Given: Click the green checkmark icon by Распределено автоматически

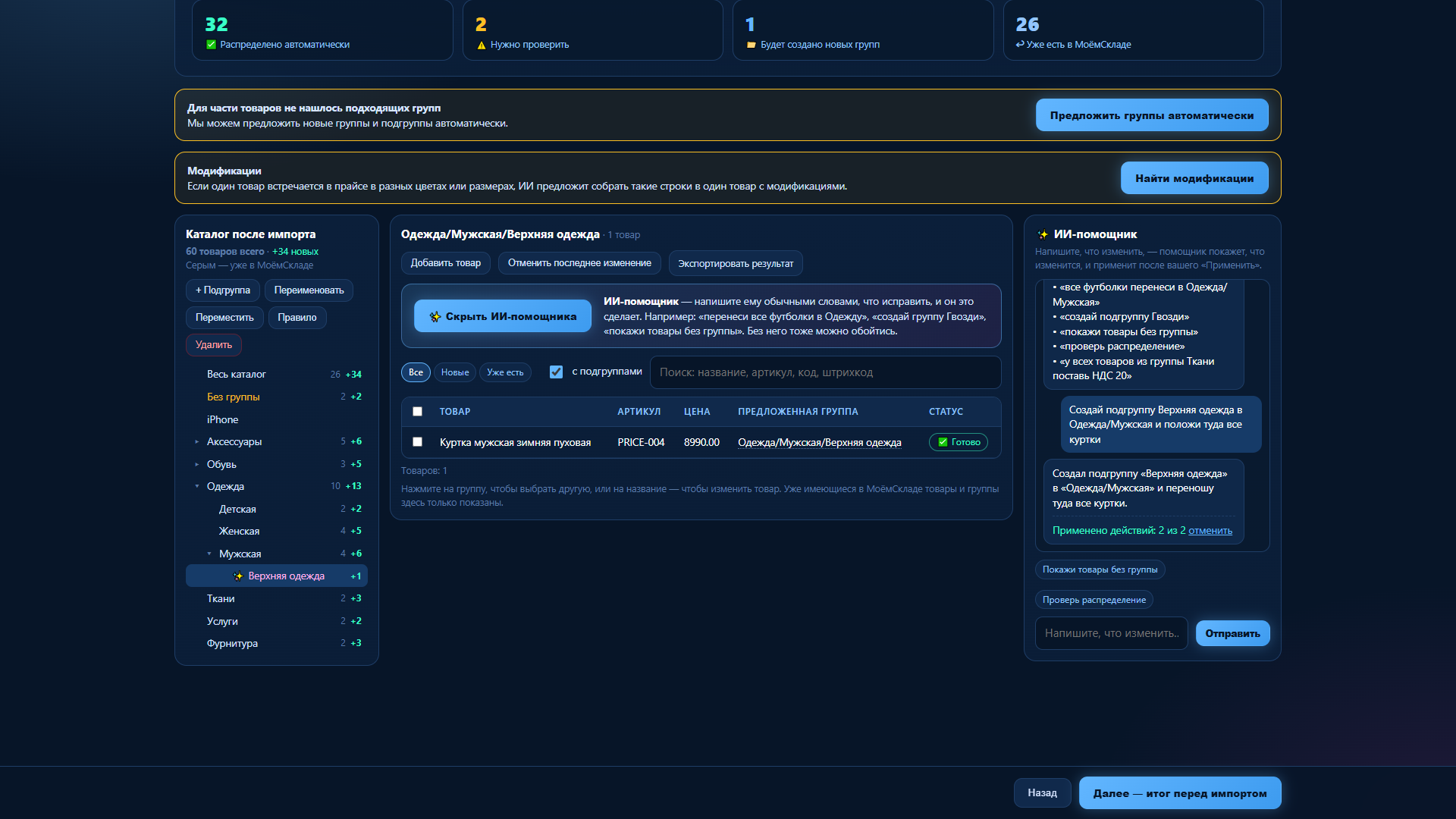Looking at the screenshot, I should (x=211, y=45).
